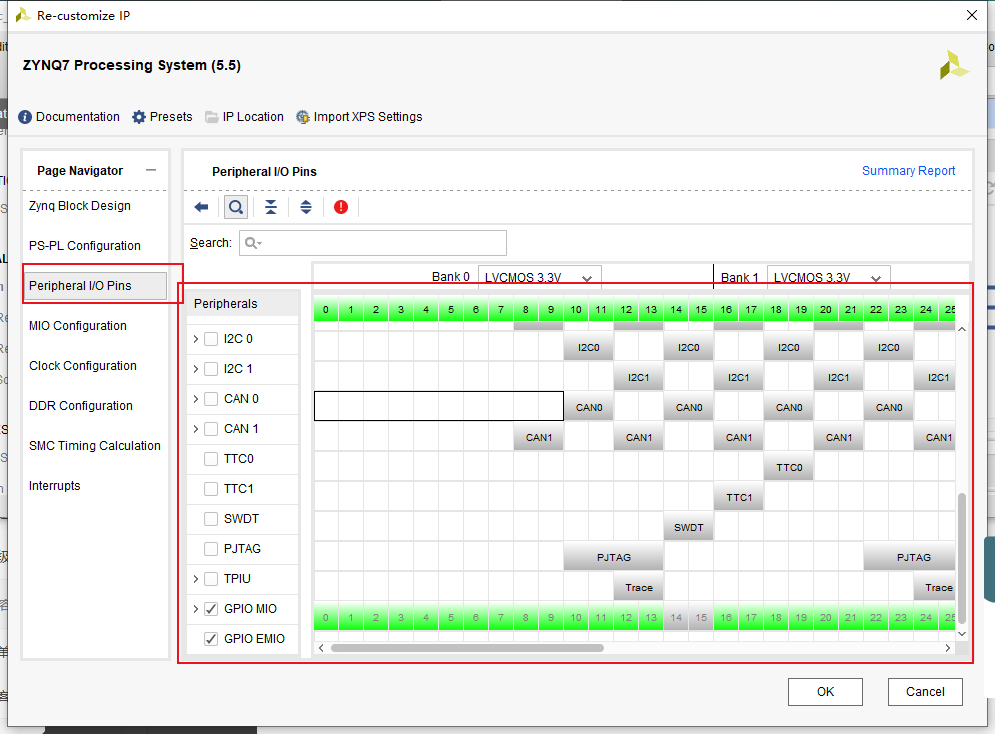
Task: Expand the I2C 0 tree row
Action: pyautogui.click(x=195, y=339)
